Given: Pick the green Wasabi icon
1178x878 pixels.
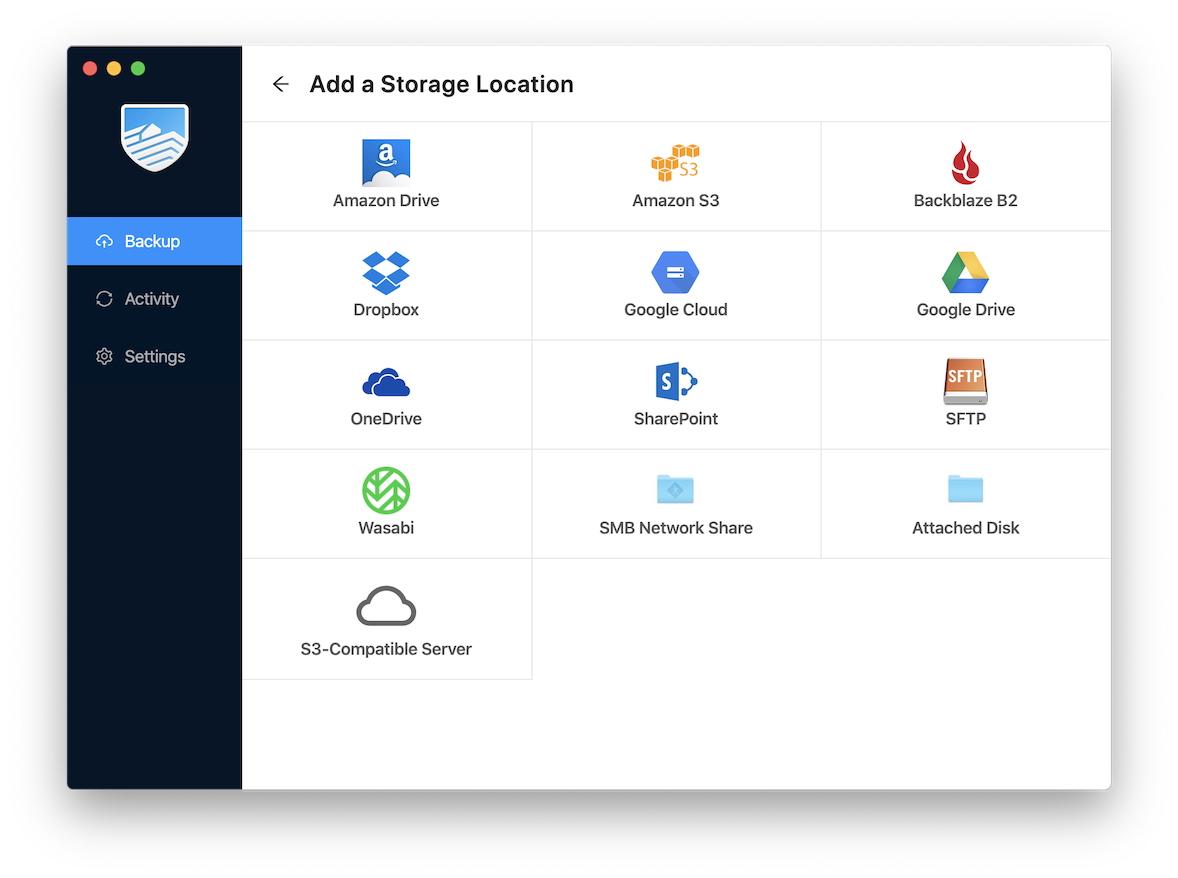Looking at the screenshot, I should (386, 490).
